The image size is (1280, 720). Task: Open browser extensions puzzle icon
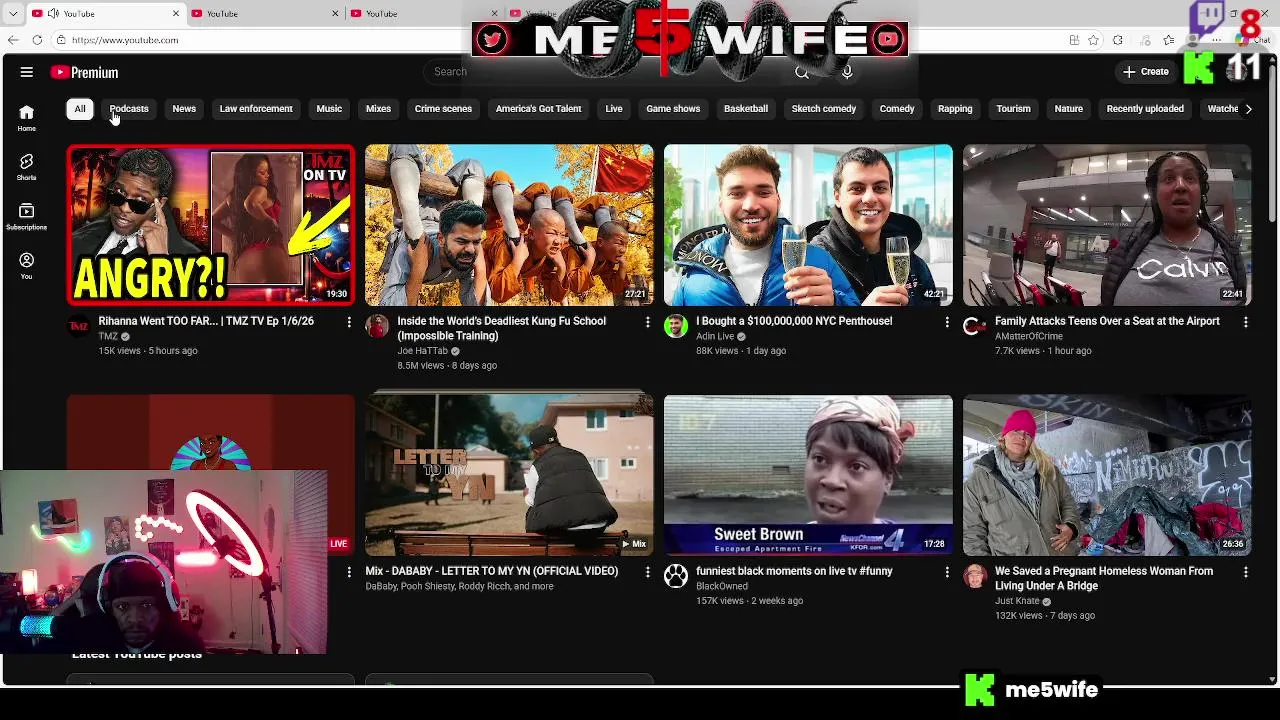coord(1118,40)
